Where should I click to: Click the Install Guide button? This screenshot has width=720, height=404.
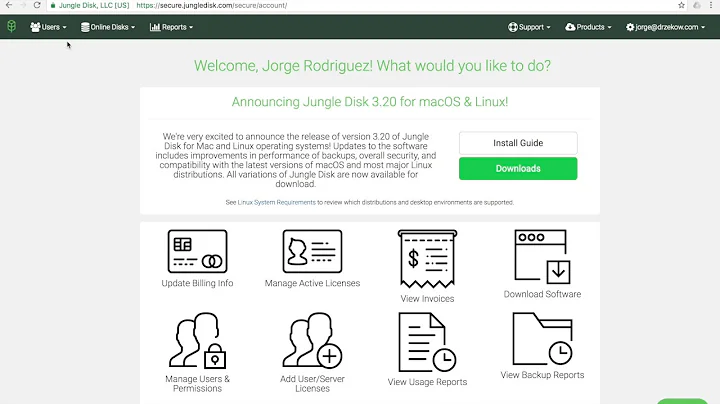click(x=518, y=143)
